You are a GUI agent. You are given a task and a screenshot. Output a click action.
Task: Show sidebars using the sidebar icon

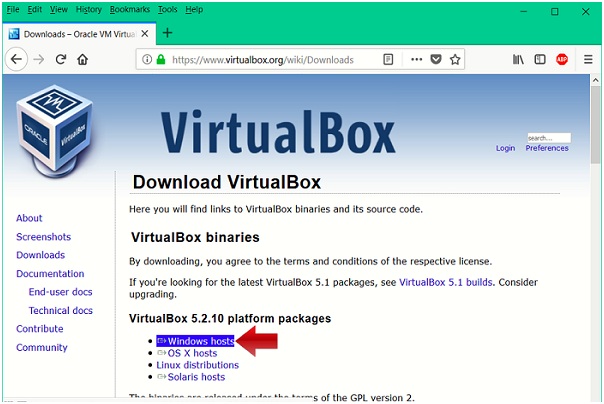pos(540,59)
